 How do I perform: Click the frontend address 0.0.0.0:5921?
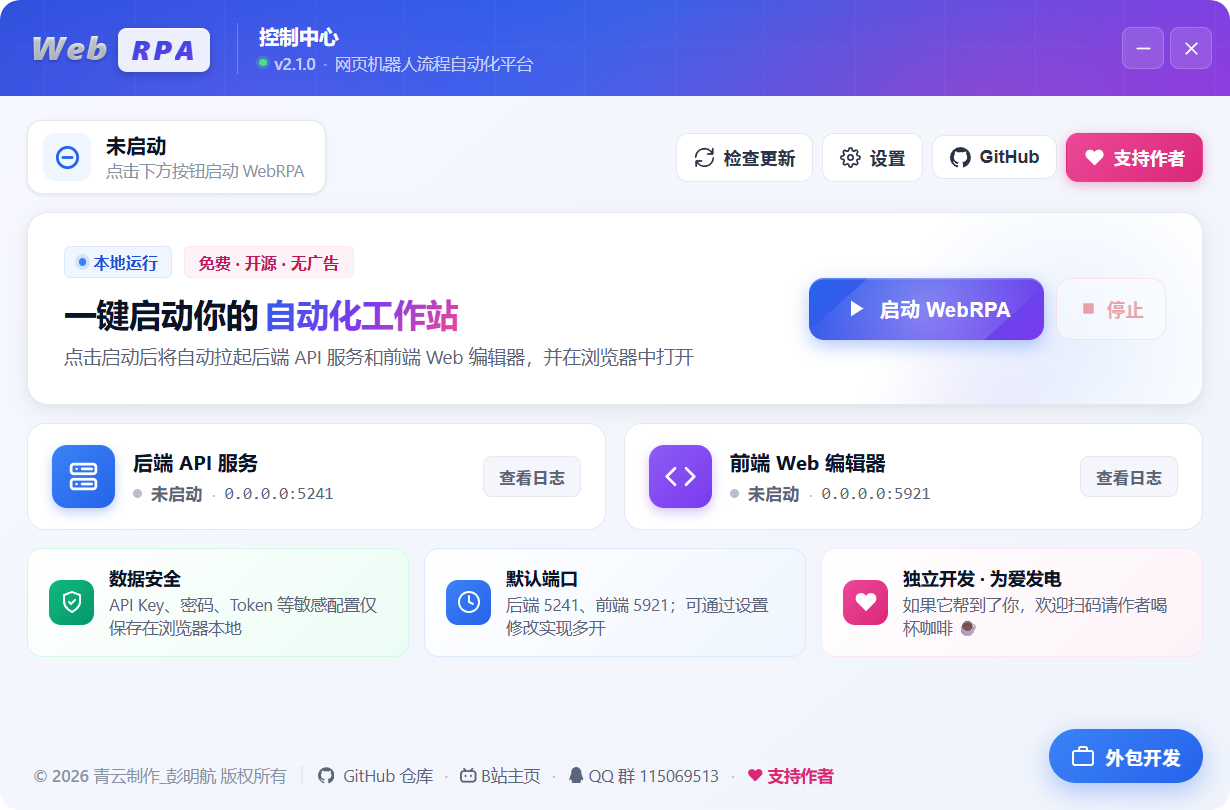[876, 494]
